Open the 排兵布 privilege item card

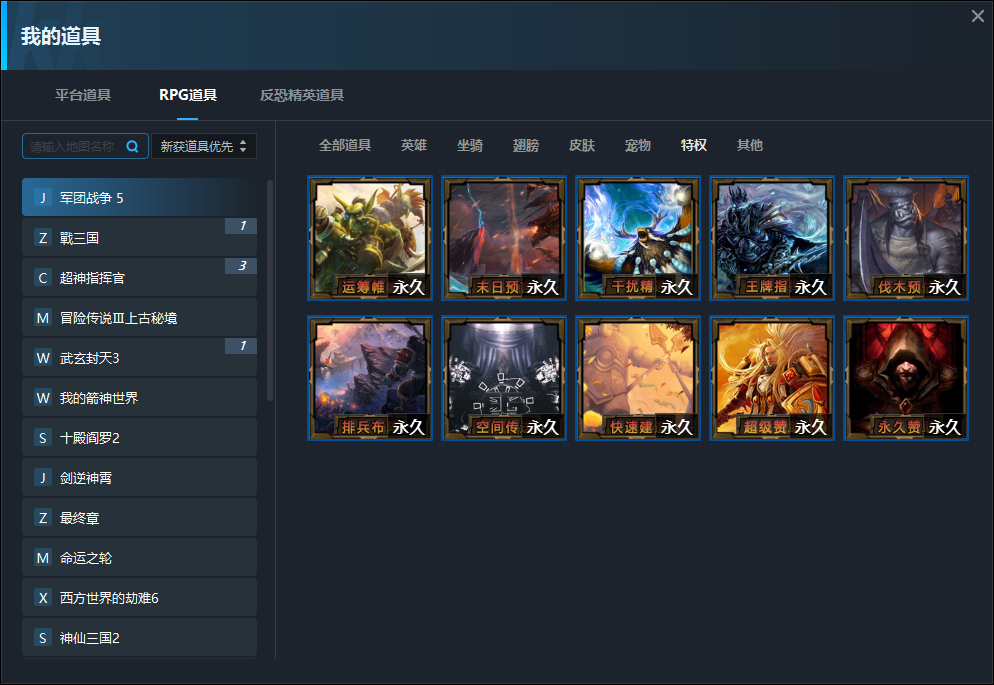pyautogui.click(x=370, y=378)
